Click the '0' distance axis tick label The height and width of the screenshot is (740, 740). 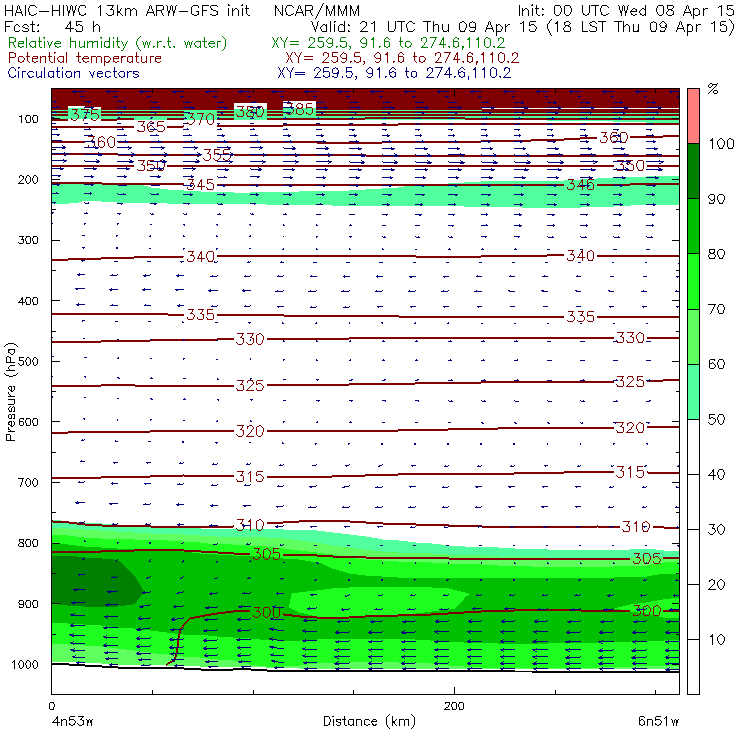52,706
